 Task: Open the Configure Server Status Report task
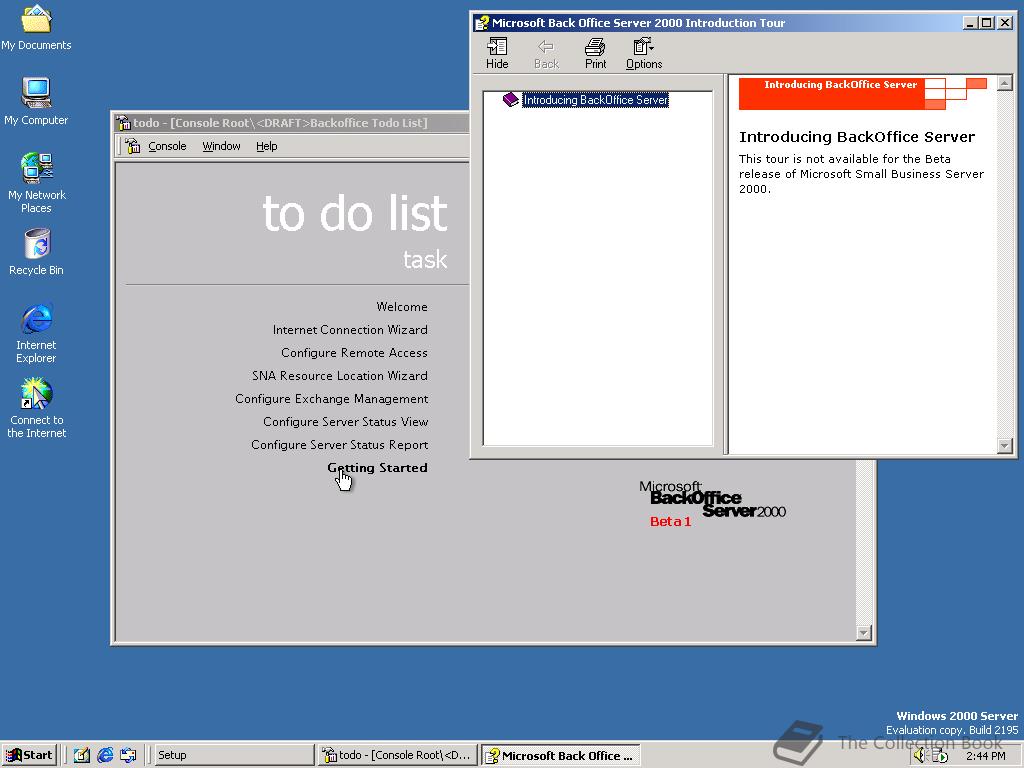click(x=340, y=445)
